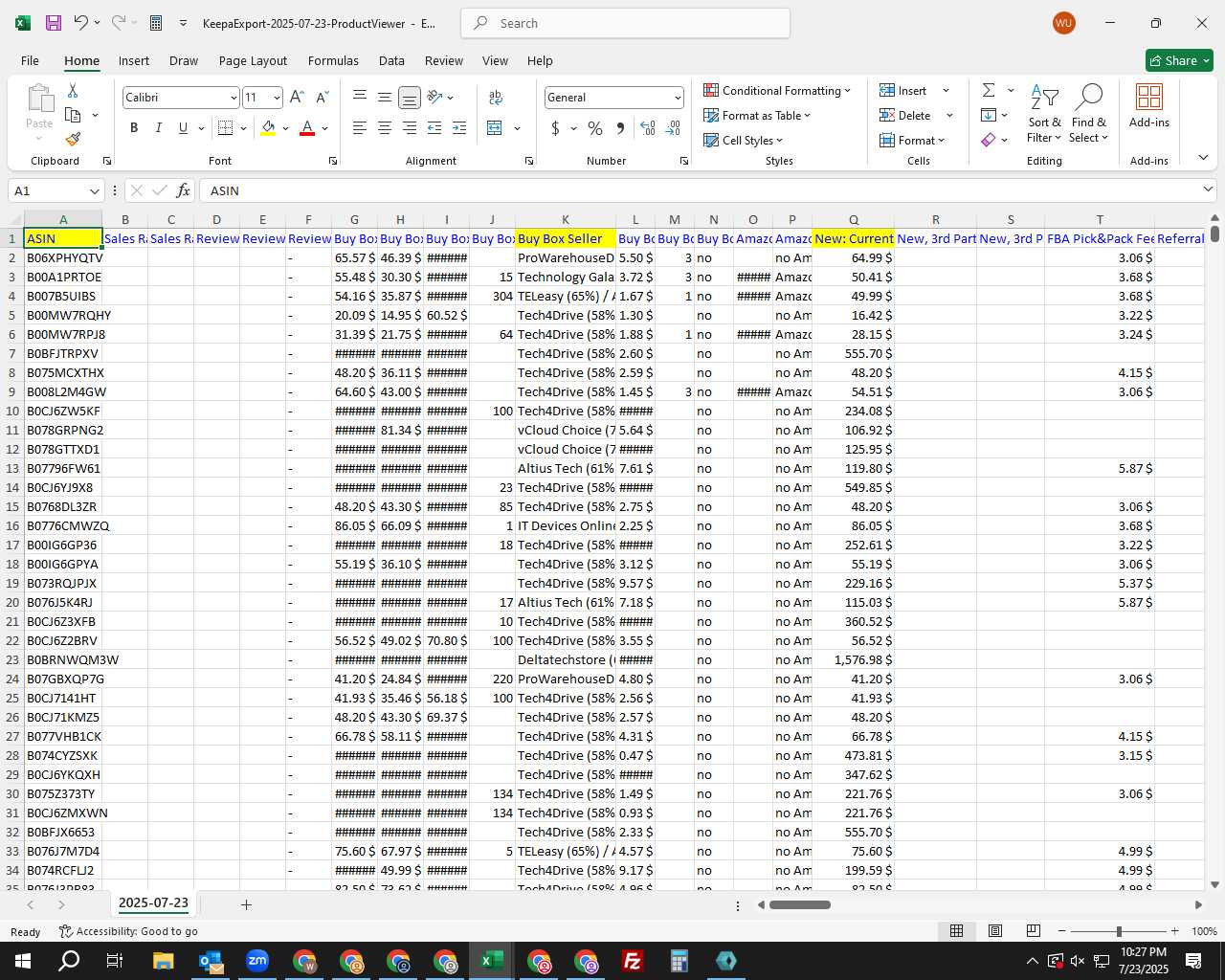
Task: Open Sort & Filter menu
Action: pyautogui.click(x=1044, y=115)
